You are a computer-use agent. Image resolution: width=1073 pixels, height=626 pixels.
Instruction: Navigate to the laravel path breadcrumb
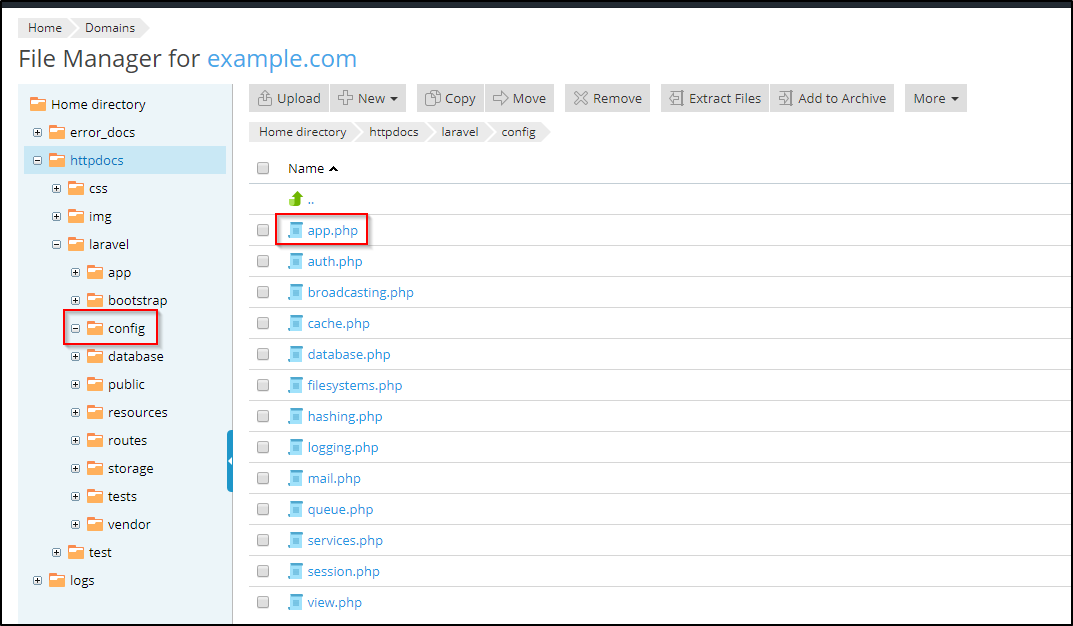tap(459, 132)
